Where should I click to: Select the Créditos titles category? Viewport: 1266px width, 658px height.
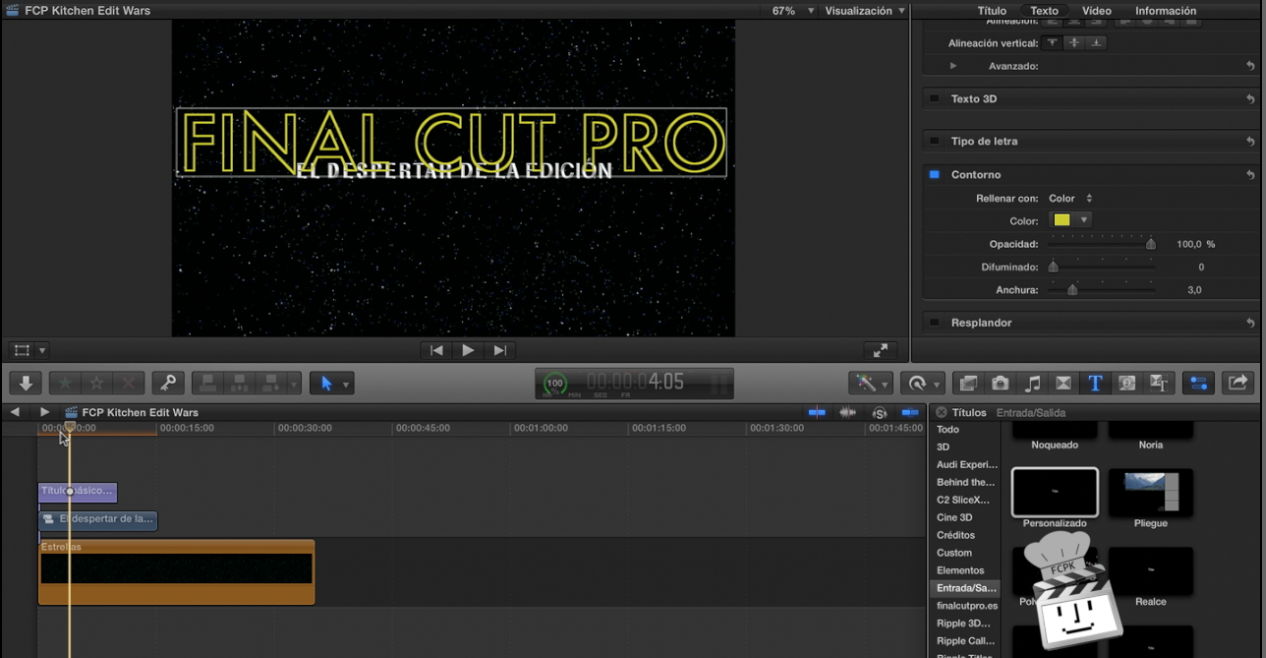(x=956, y=535)
